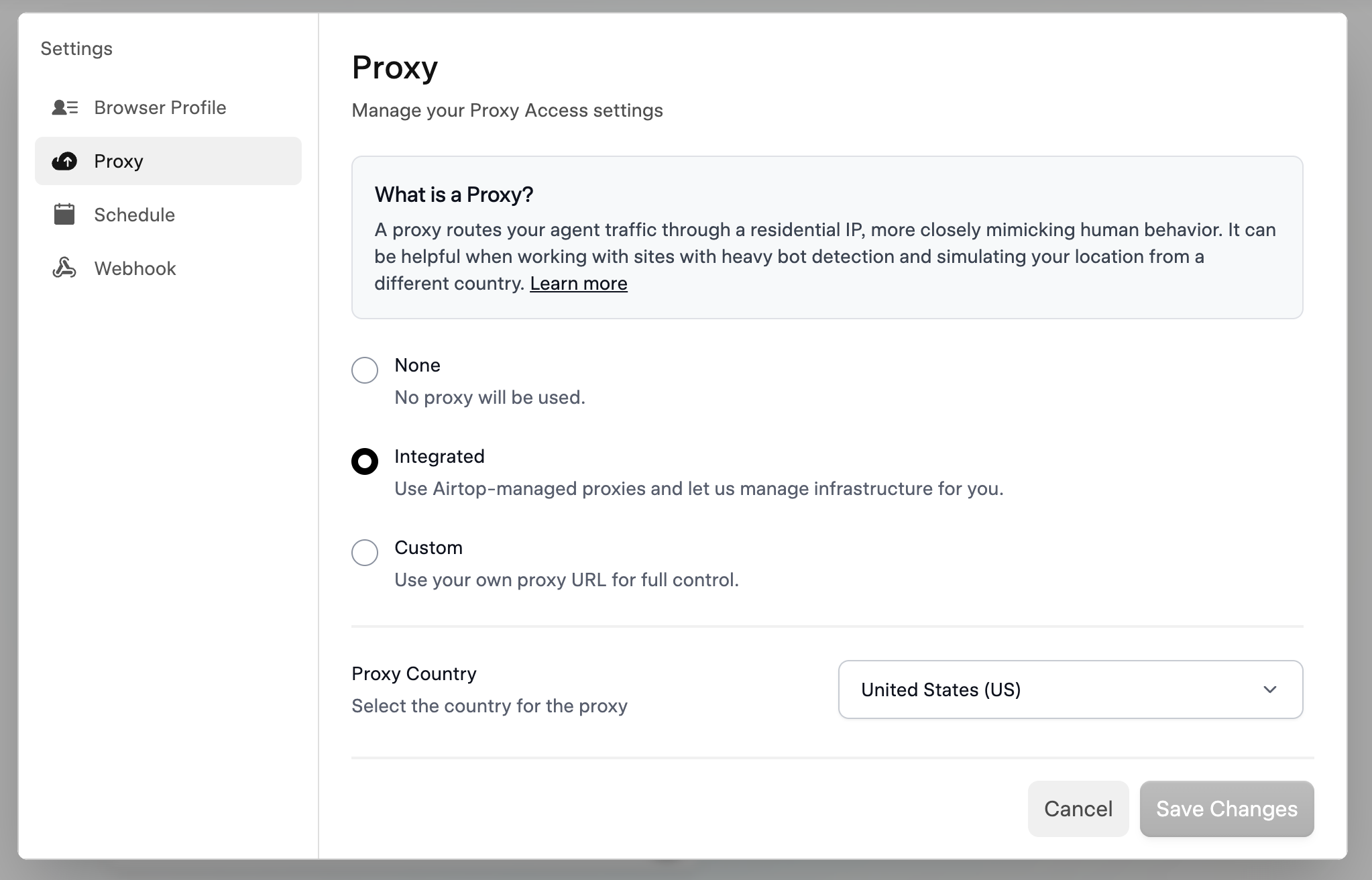Open the Schedule settings section
Screen dimensions: 1372x880
[x=134, y=215]
